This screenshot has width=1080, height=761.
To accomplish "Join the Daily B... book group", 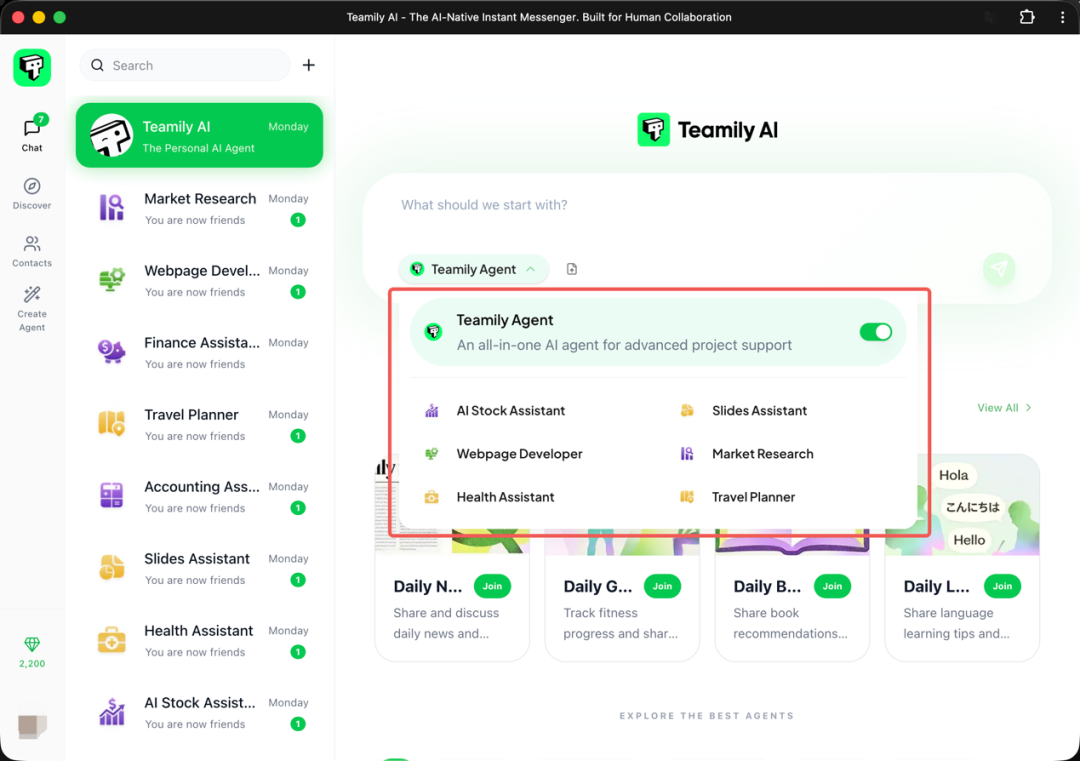I will 832,586.
